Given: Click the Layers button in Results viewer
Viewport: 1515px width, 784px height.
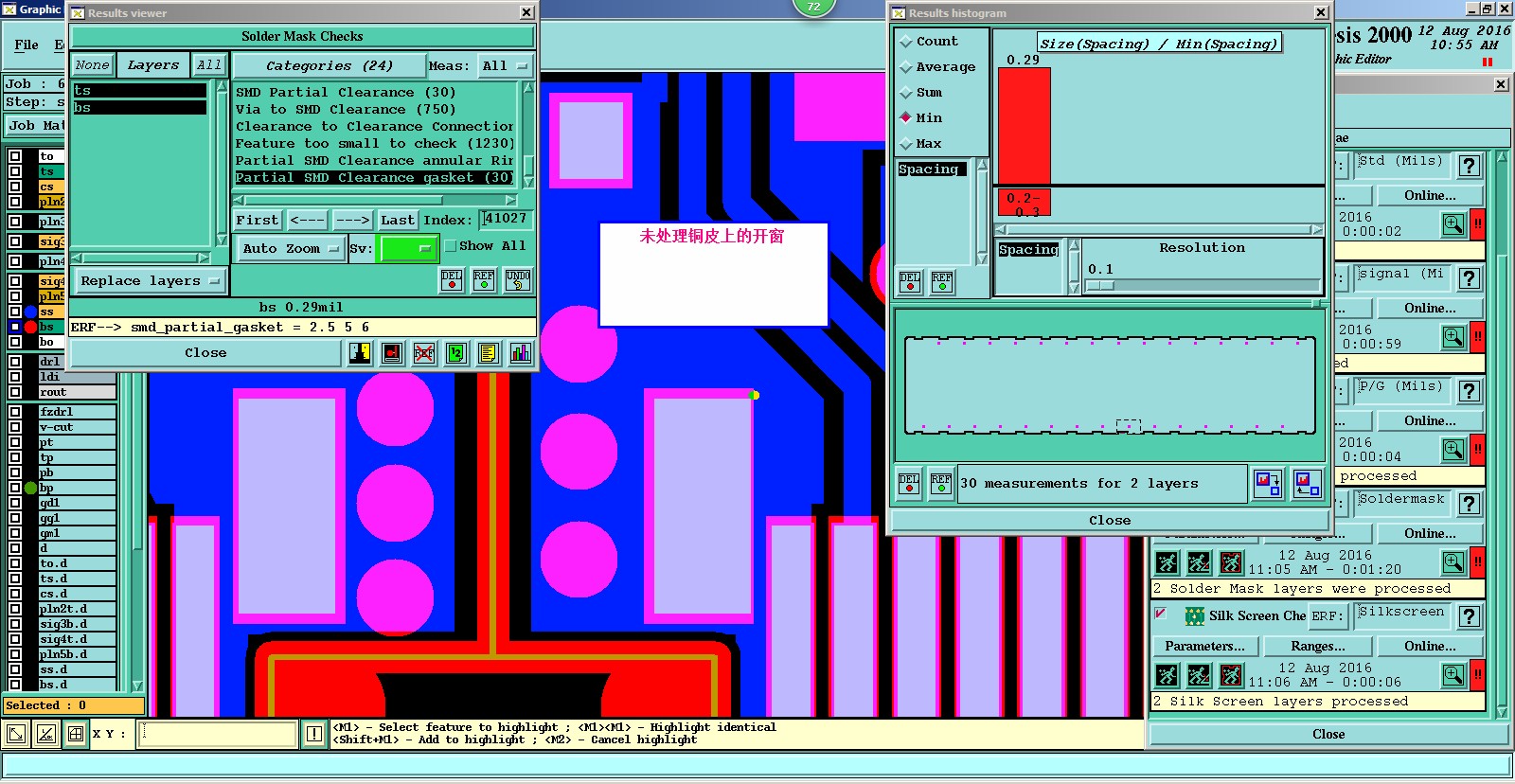Looking at the screenshot, I should [x=152, y=65].
